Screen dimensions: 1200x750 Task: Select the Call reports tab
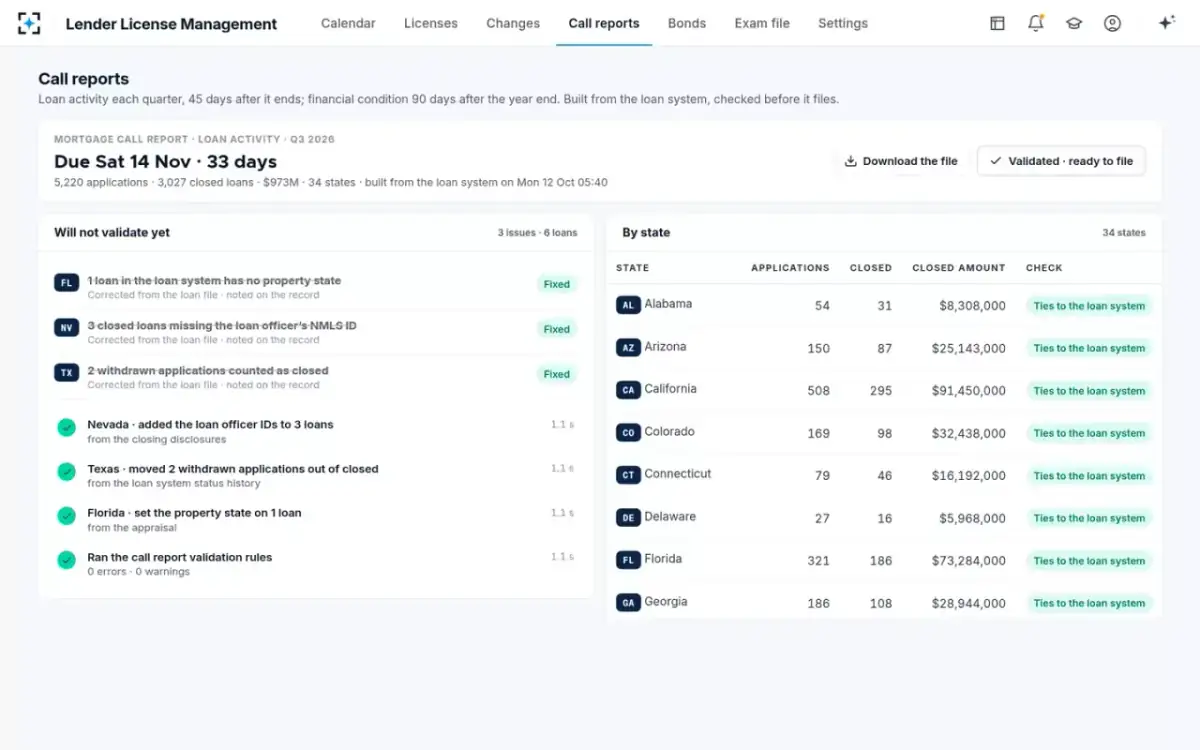(x=604, y=23)
